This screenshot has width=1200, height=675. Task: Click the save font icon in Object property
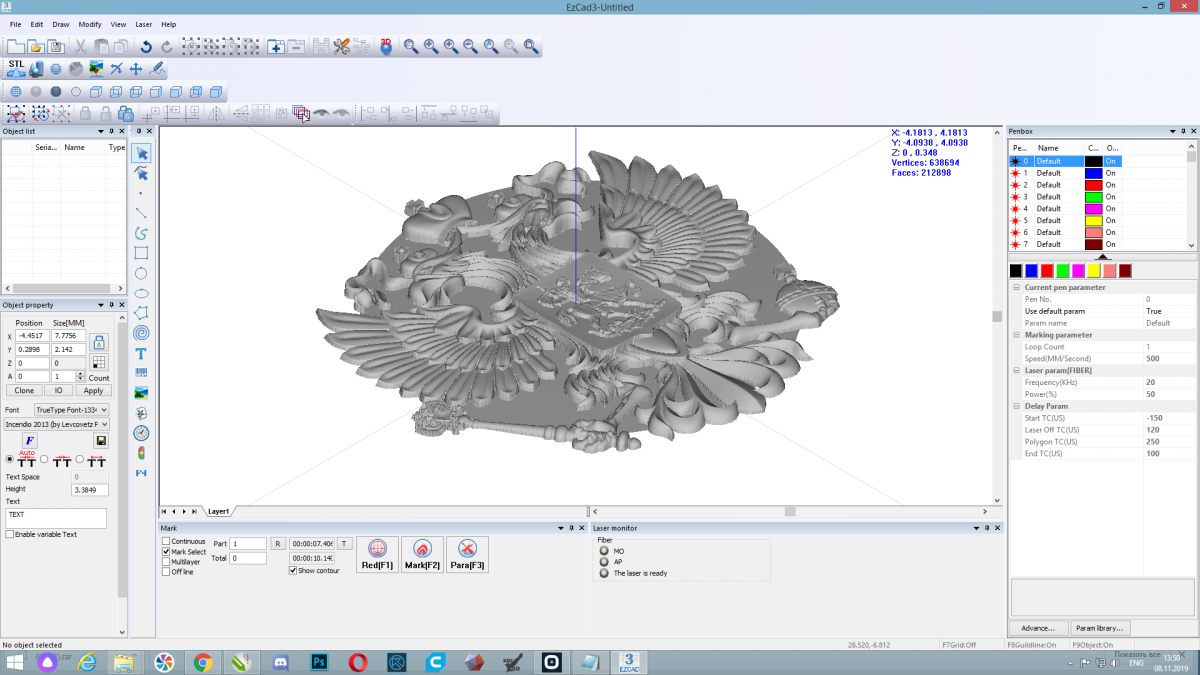click(101, 441)
